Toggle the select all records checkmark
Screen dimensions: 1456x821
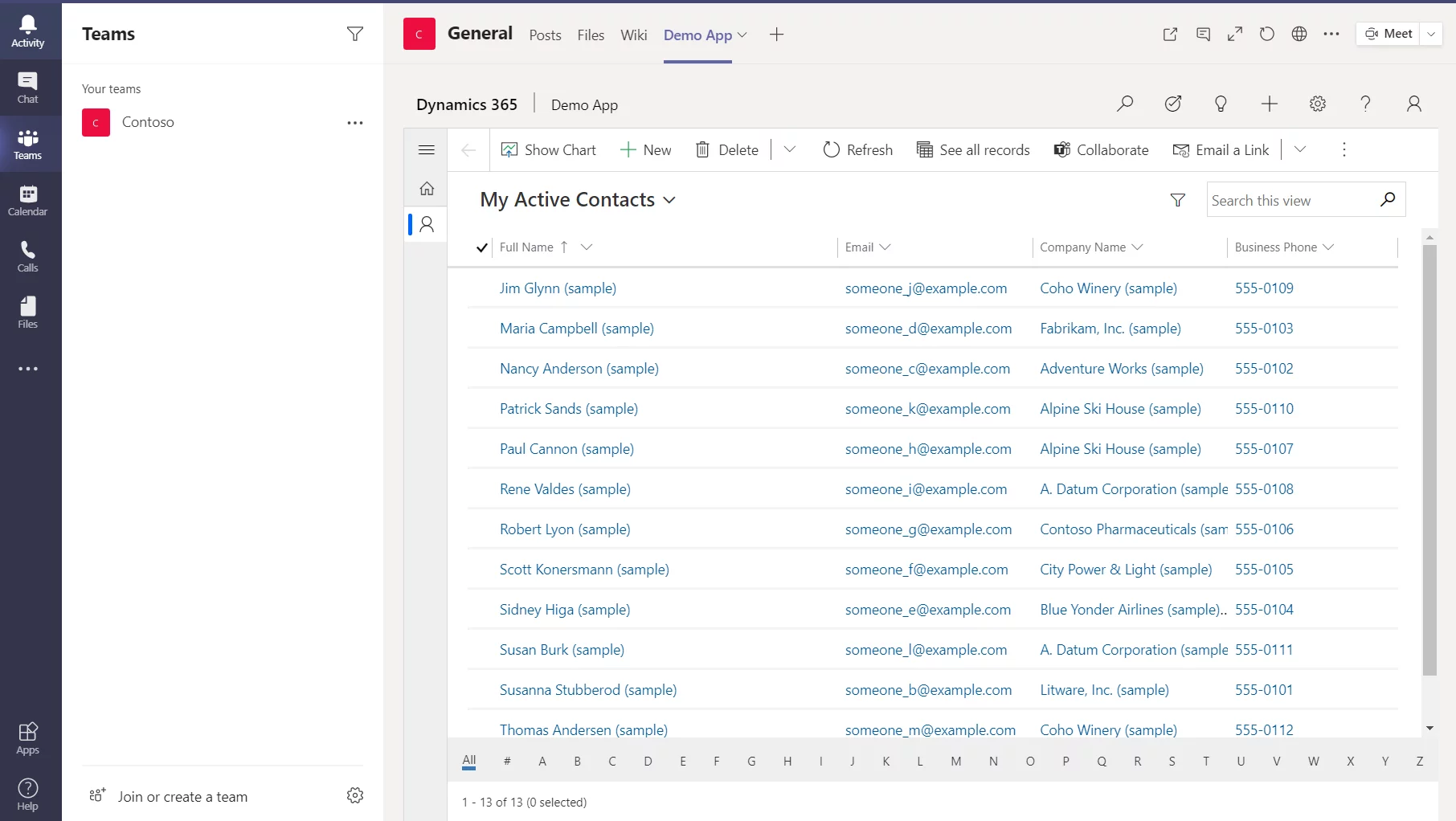(481, 247)
